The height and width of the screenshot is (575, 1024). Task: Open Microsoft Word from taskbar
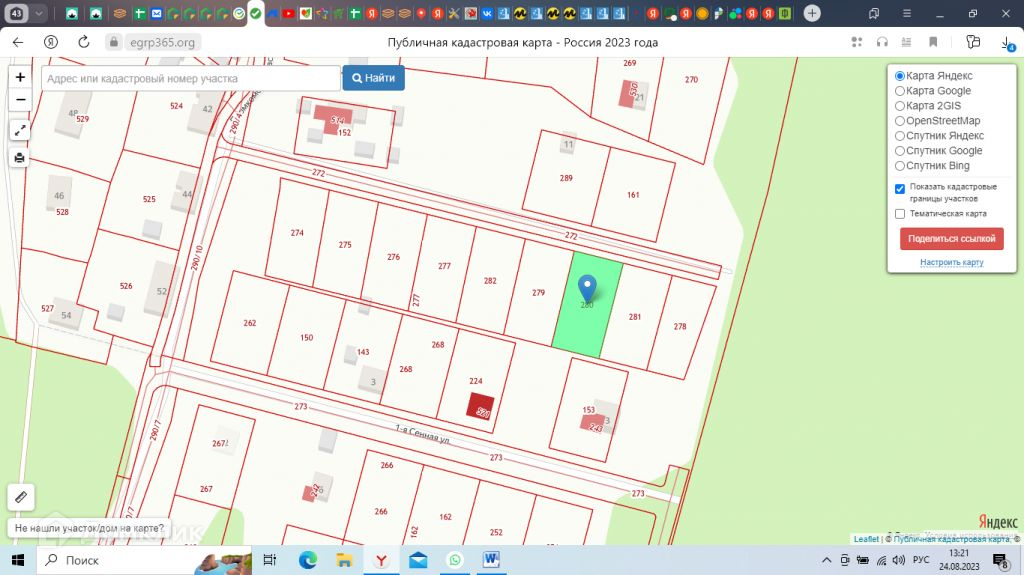pyautogui.click(x=491, y=560)
